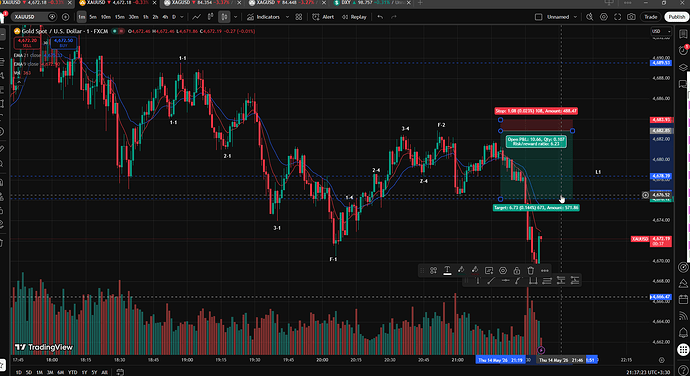Select the trend line favorite tool
Screen dimensions: 690x376
click(x=491, y=280)
